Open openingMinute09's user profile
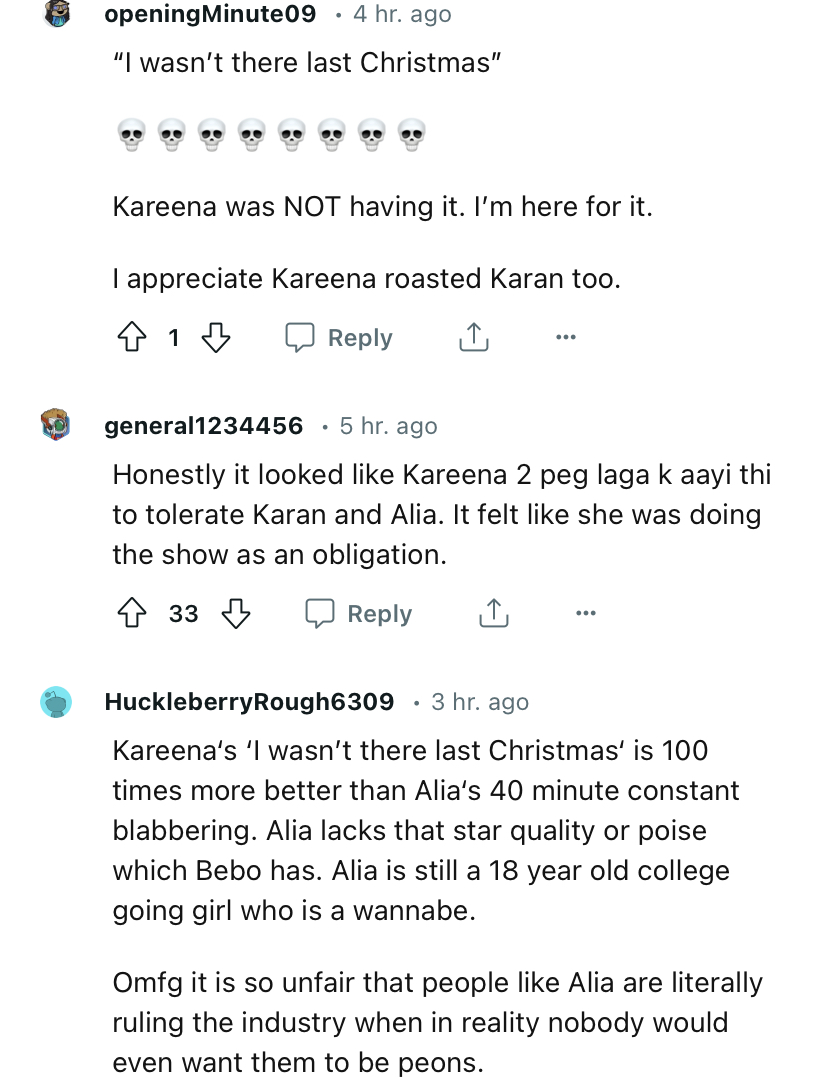828x1078 pixels. [210, 14]
